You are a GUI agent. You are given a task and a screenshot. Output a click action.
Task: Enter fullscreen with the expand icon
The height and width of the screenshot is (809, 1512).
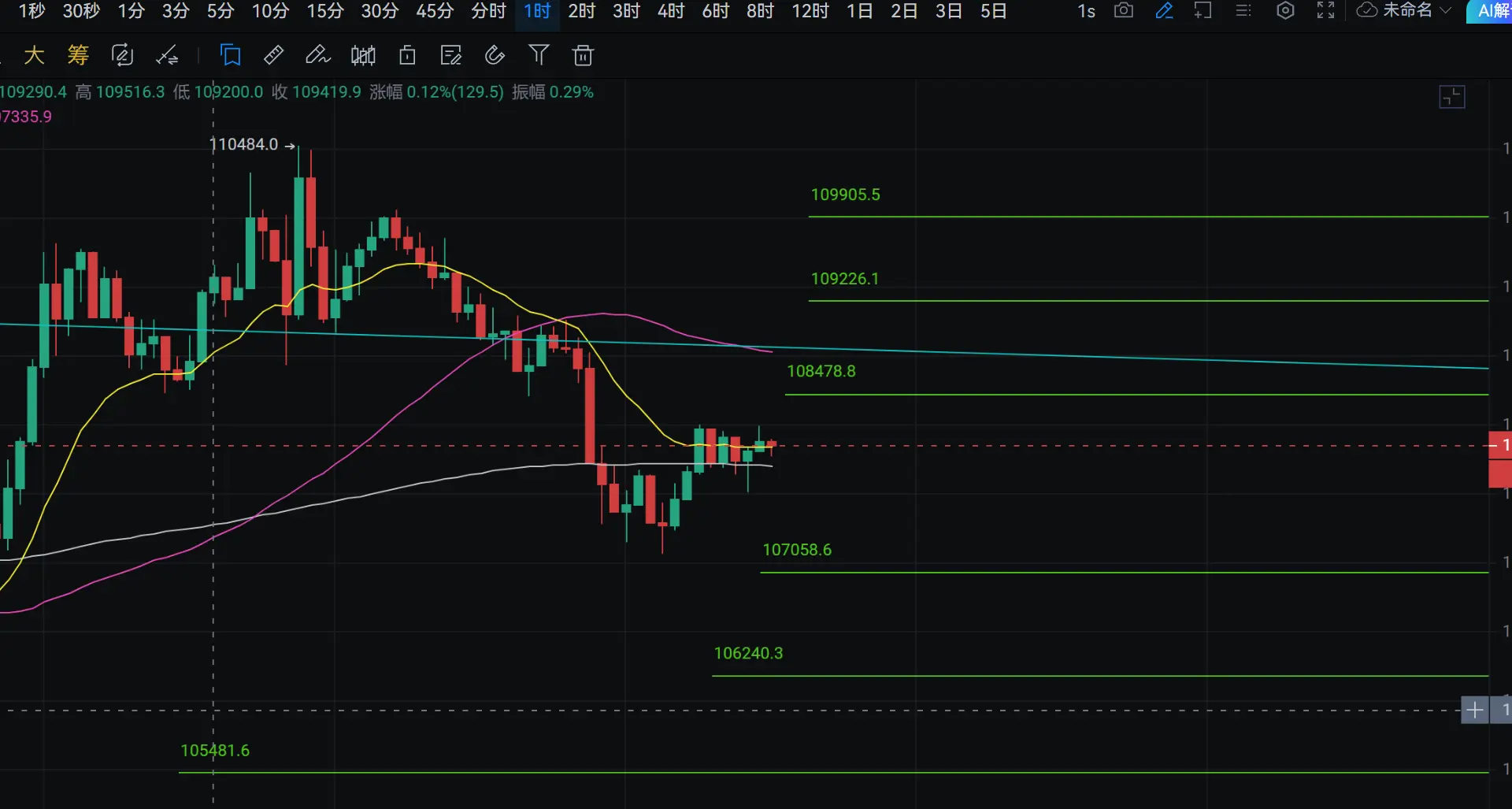click(x=1326, y=11)
